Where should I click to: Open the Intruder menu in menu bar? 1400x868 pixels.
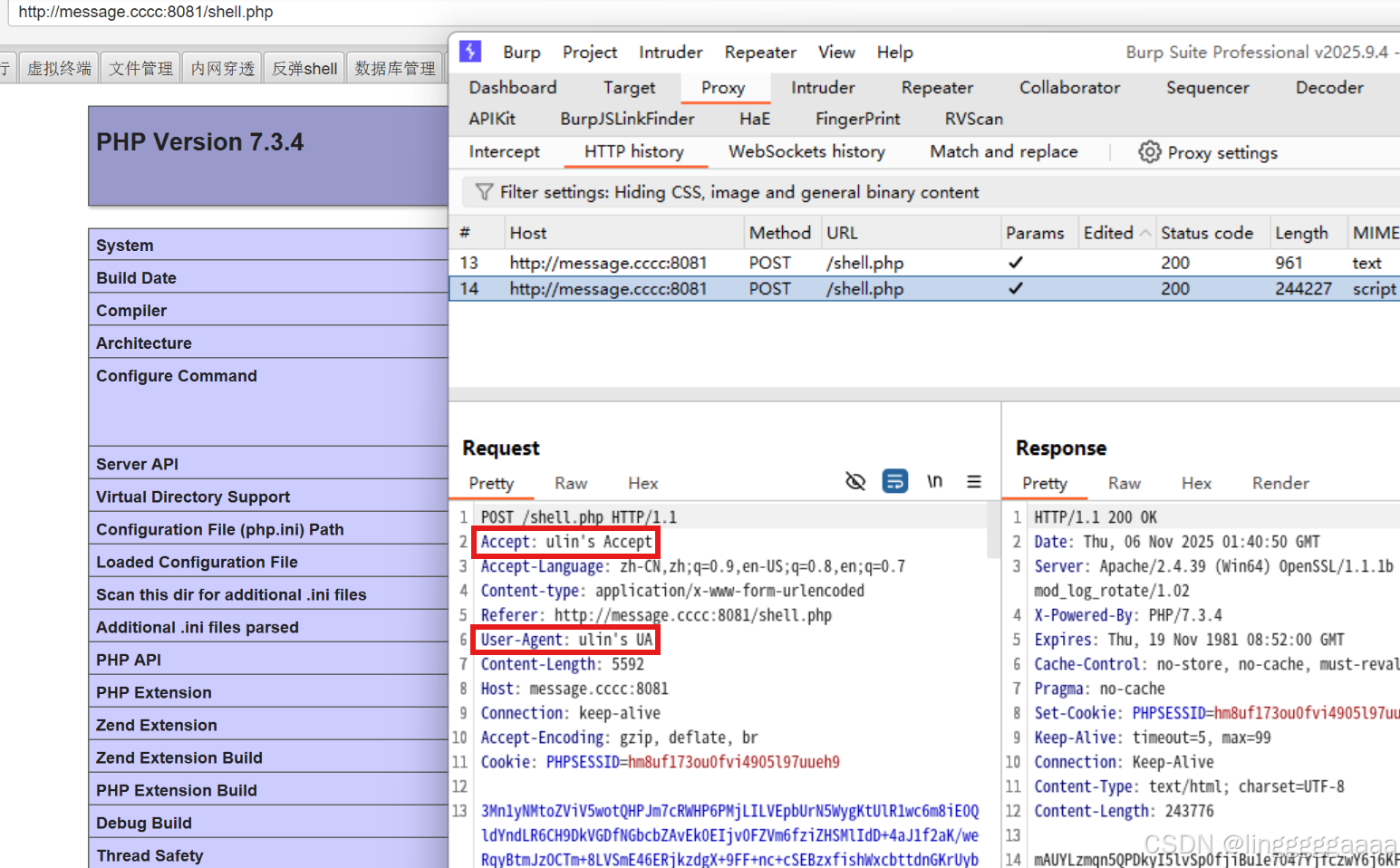(x=671, y=53)
